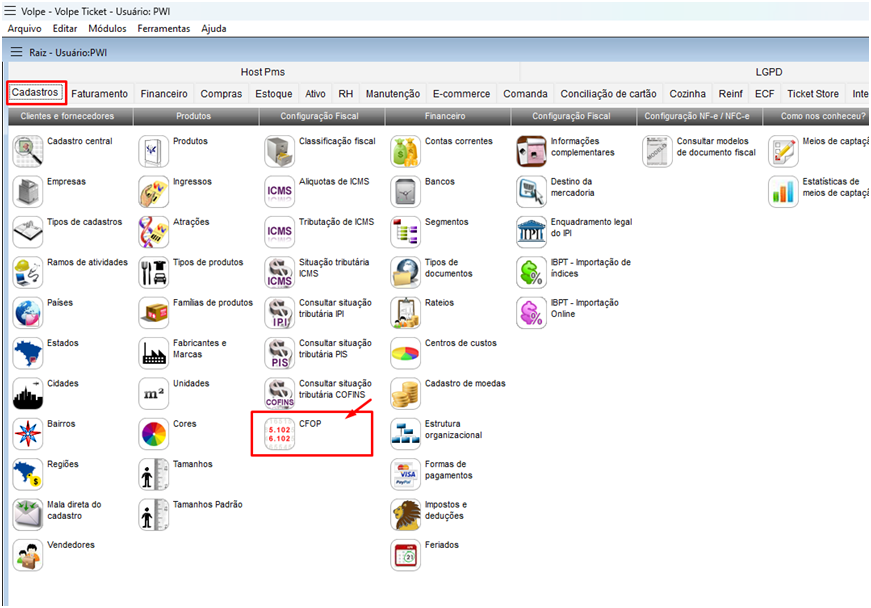
Task: Click the Consultar modelos de documento fiscal link
Action: pos(713,147)
